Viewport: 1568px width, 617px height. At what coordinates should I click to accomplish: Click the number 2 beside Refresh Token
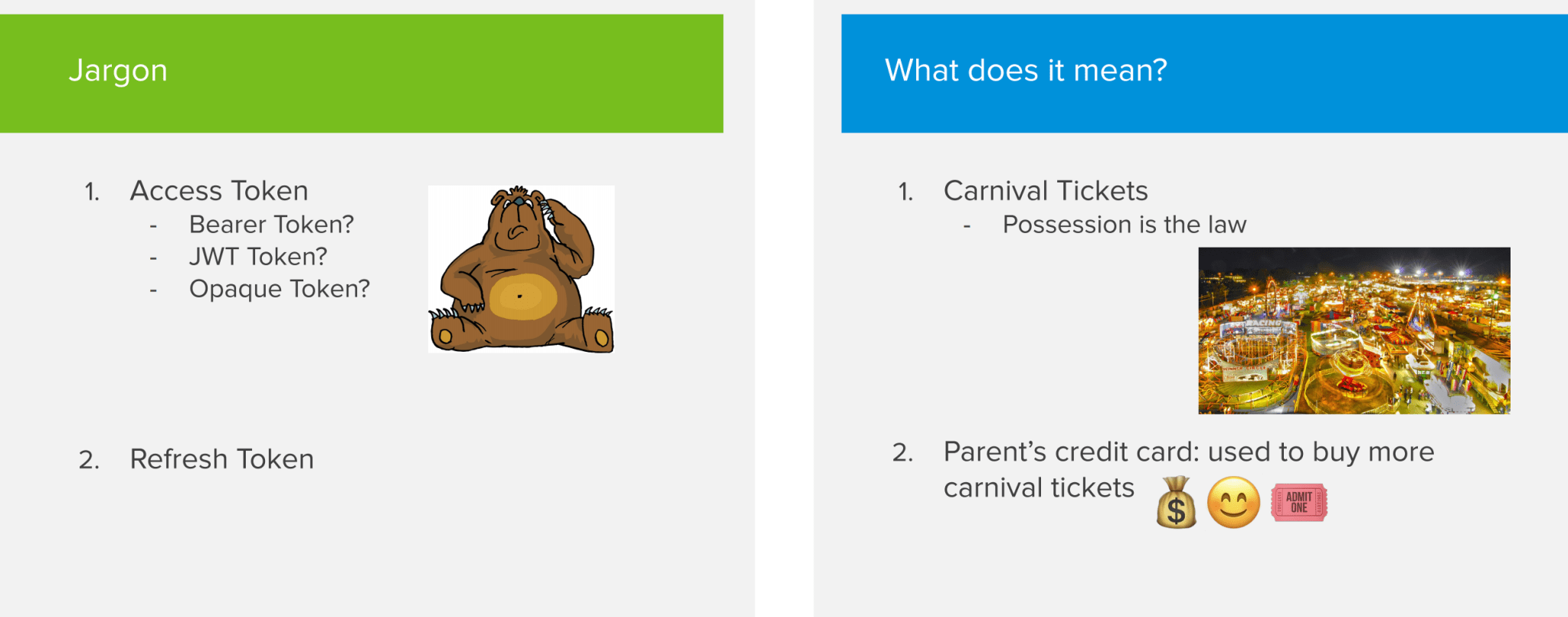coord(89,460)
